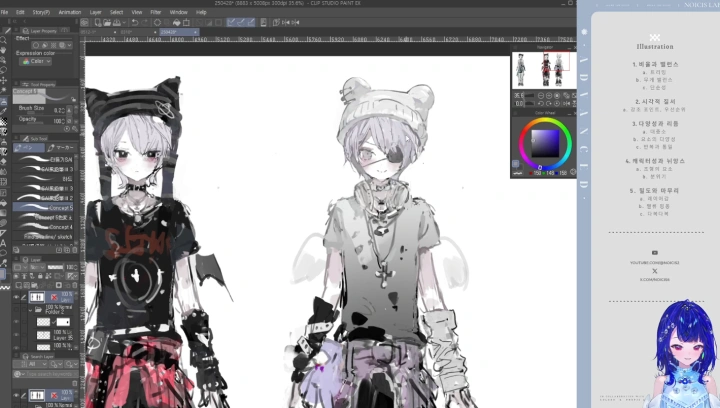Screen dimensions: 720x408
Task: Click the New raster layer icon
Action: tap(19, 285)
